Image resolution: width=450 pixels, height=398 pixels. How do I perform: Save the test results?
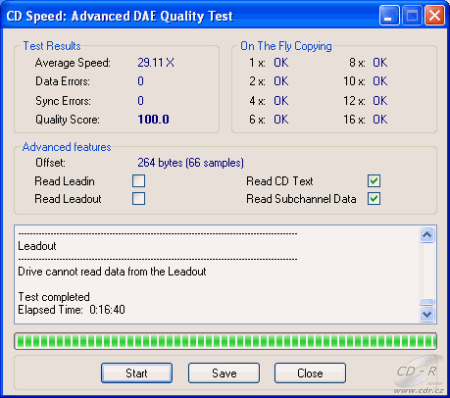click(x=224, y=373)
